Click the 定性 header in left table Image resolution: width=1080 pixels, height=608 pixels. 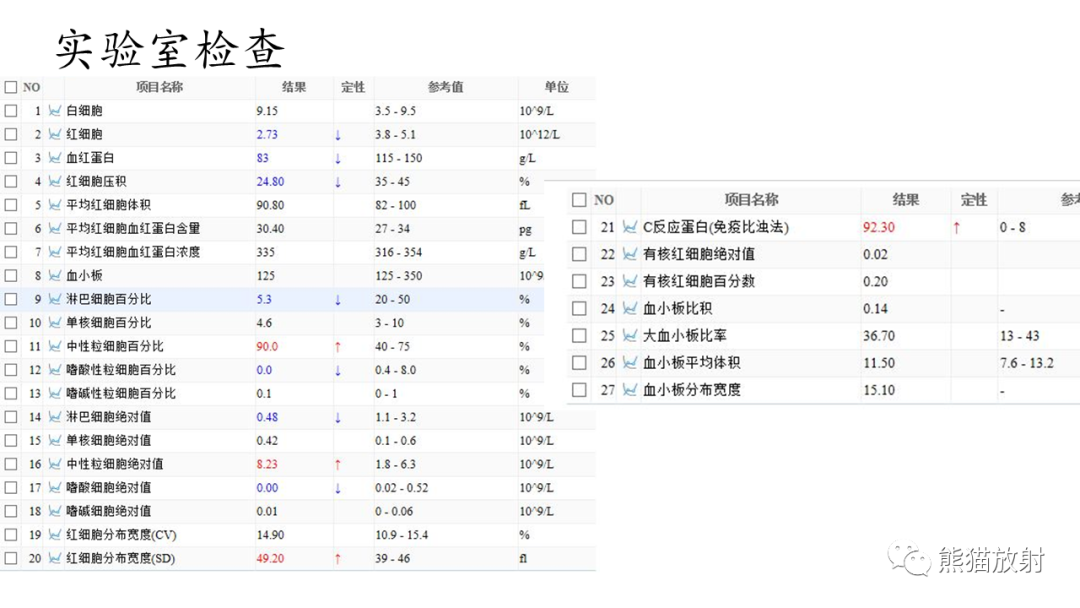[353, 87]
